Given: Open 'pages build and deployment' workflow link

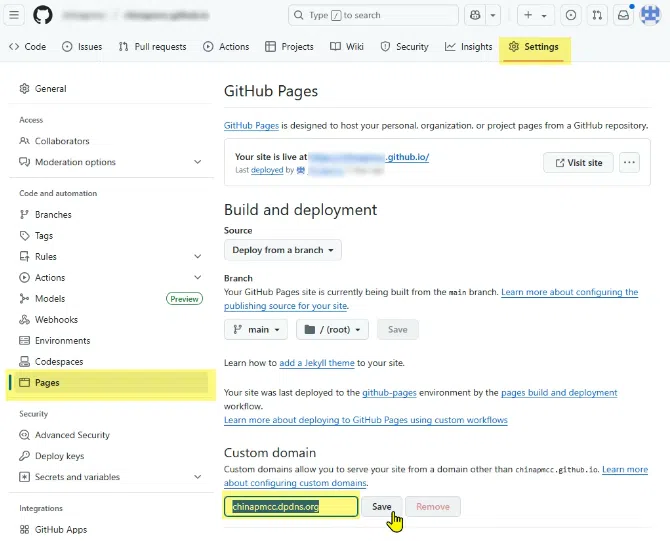Looking at the screenshot, I should click(559, 393).
